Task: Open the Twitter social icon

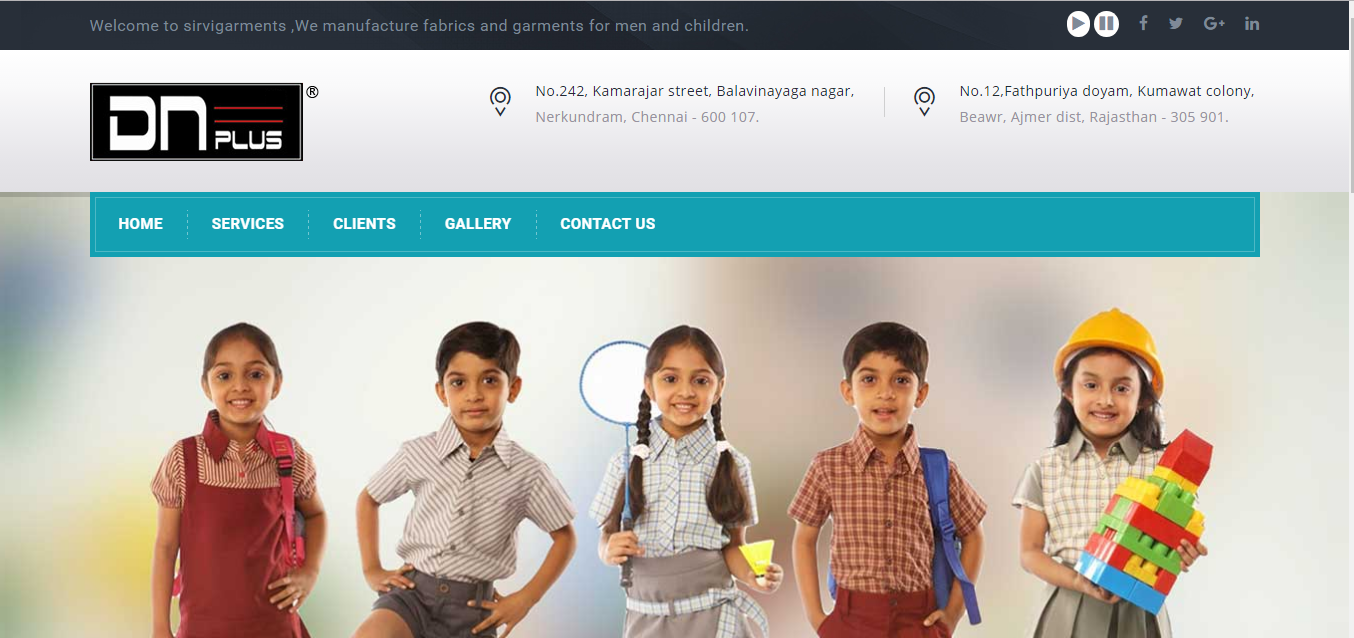Action: coord(1176,23)
